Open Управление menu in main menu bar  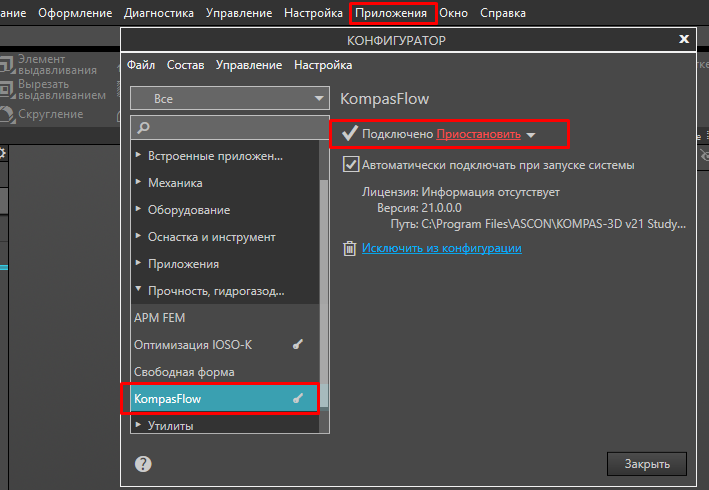(x=239, y=13)
